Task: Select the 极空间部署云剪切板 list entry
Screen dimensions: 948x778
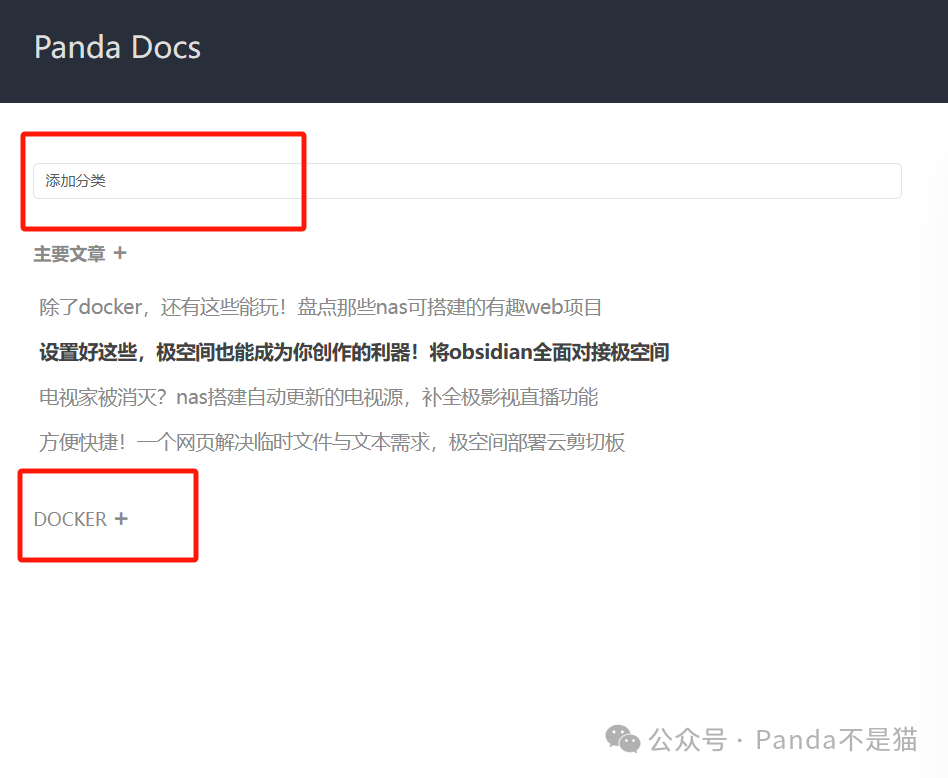Action: (x=332, y=442)
